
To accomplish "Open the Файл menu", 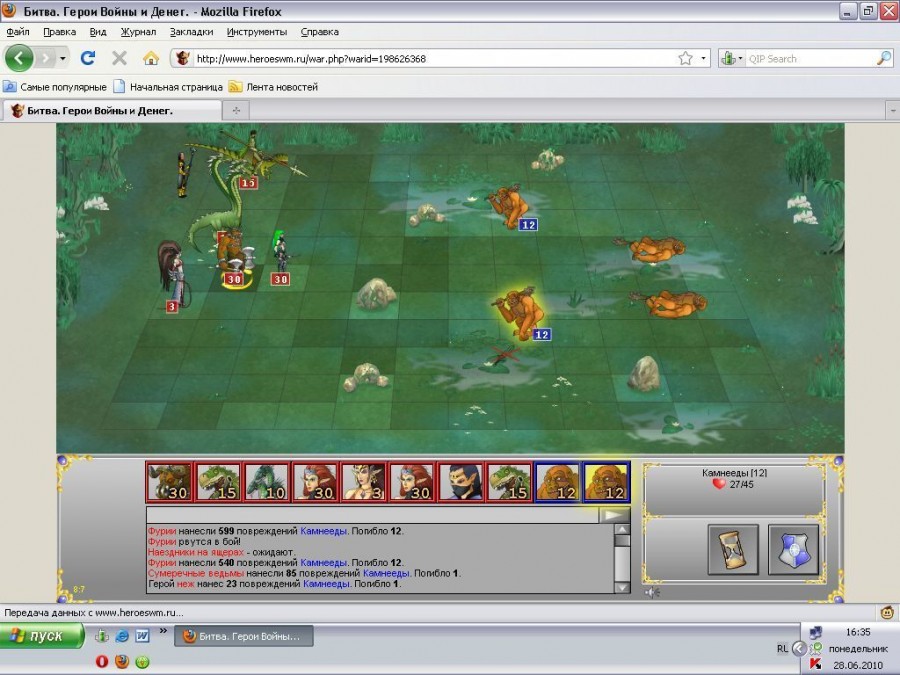I will 18,32.
